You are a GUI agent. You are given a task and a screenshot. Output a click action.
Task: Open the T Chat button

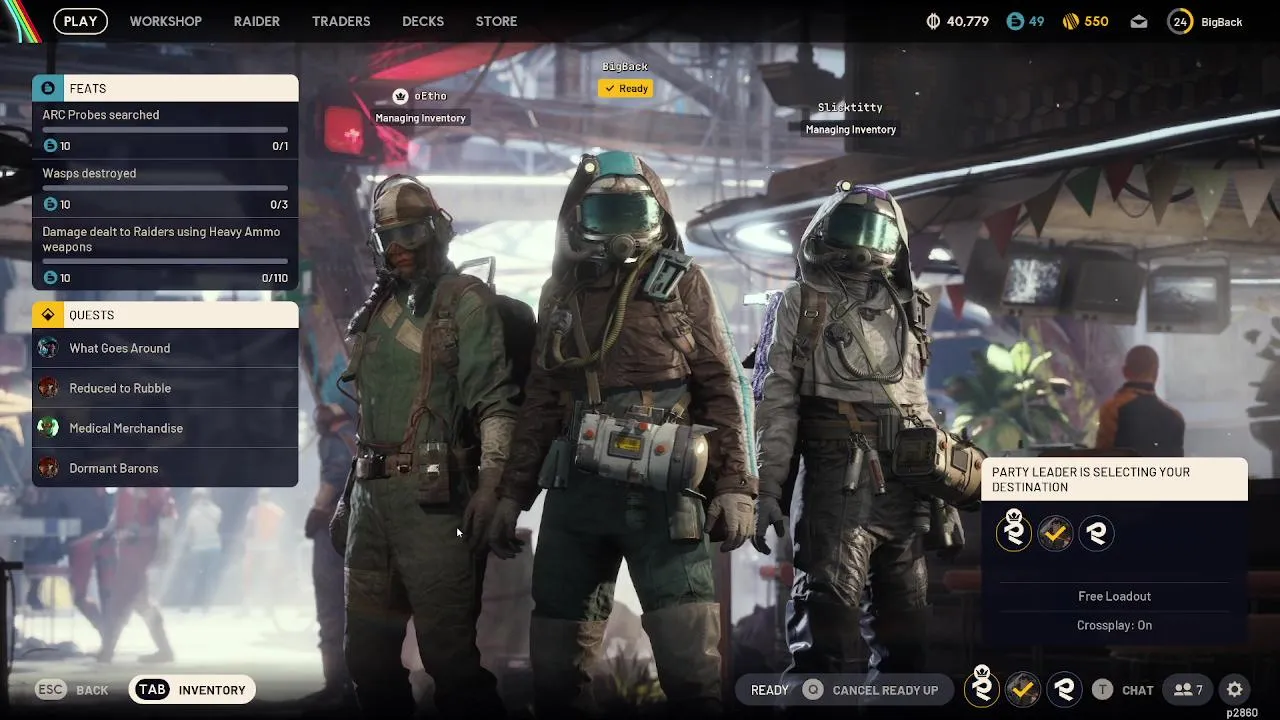coord(1123,690)
